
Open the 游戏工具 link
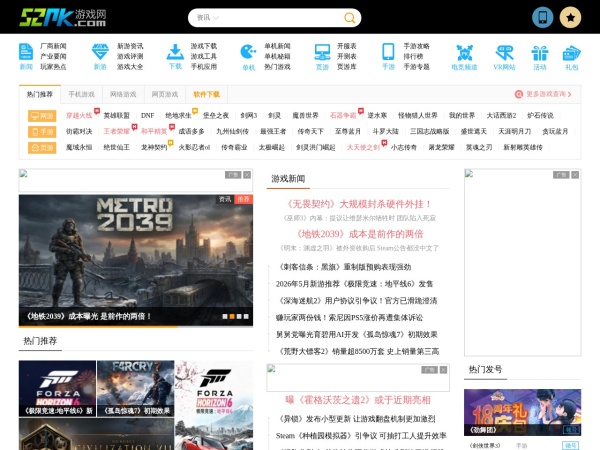coord(204,56)
